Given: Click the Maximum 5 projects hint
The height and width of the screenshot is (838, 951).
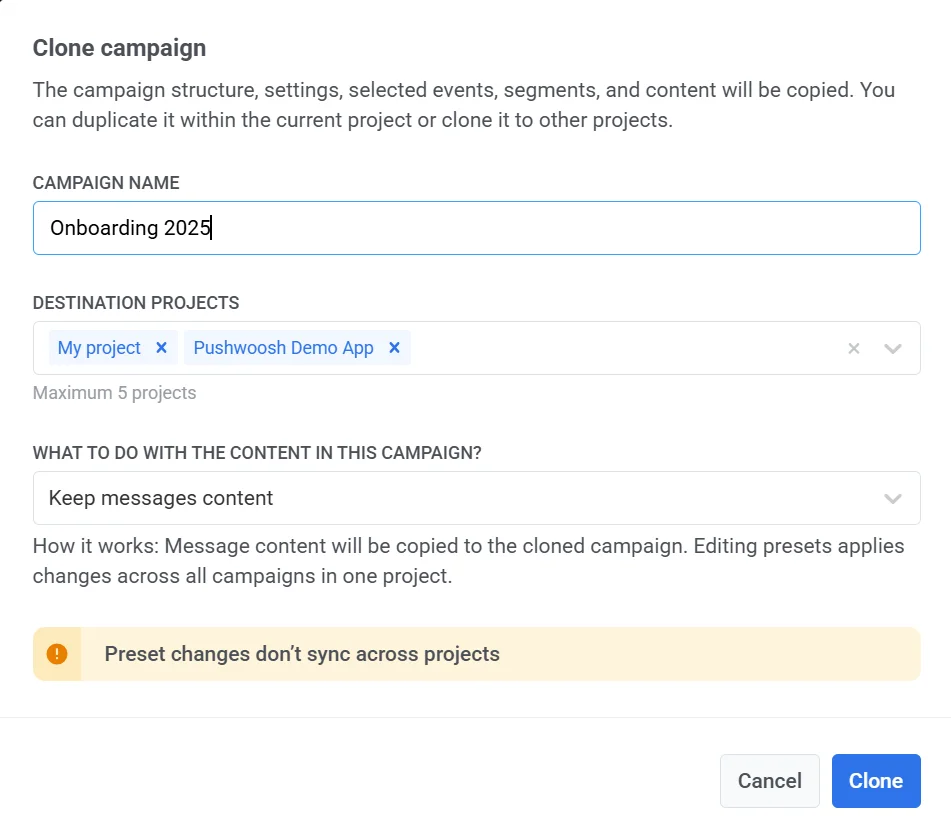Looking at the screenshot, I should (114, 393).
